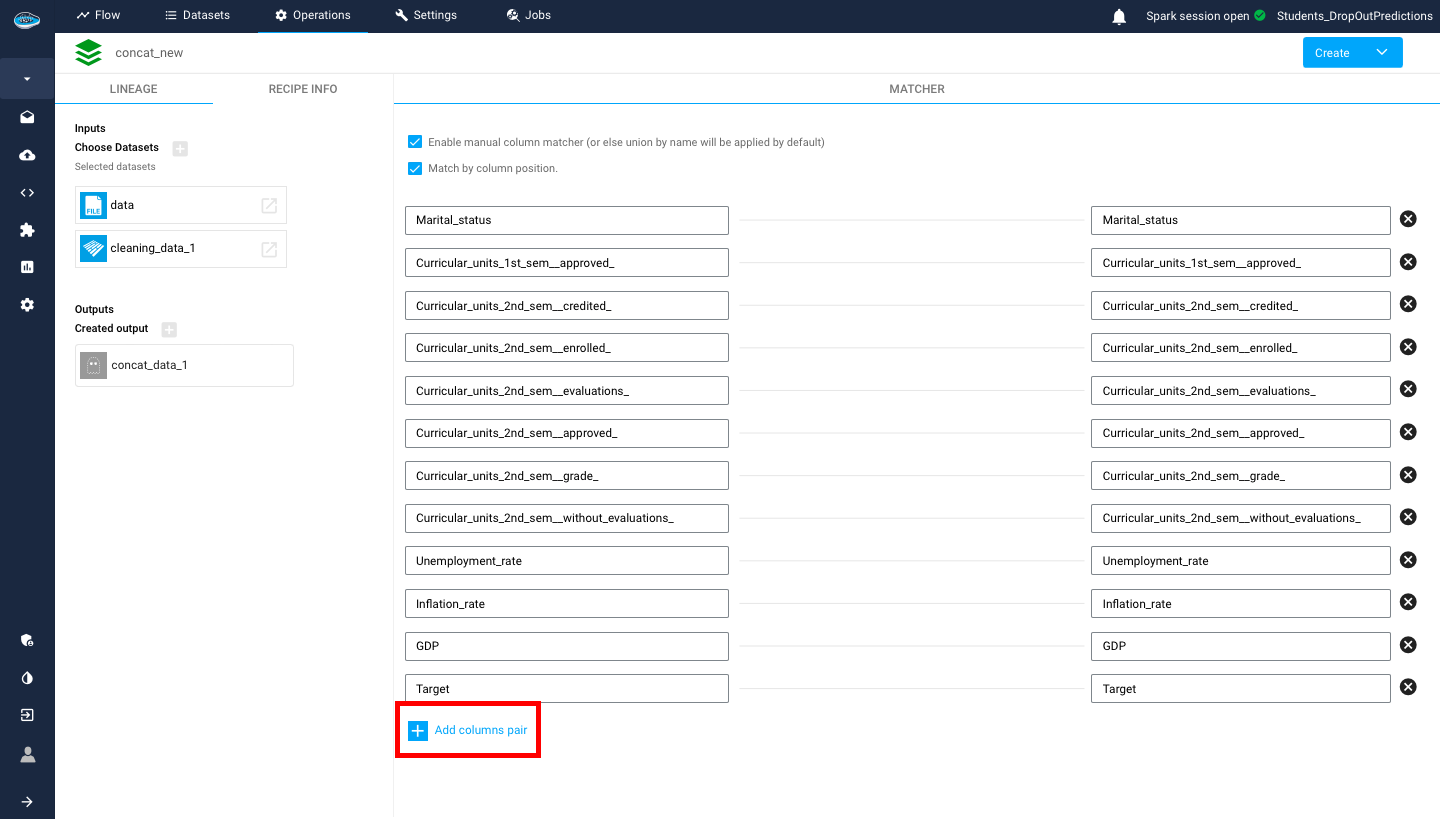Delete the GDP column pair row
This screenshot has width=1440, height=819.
pyautogui.click(x=1408, y=645)
